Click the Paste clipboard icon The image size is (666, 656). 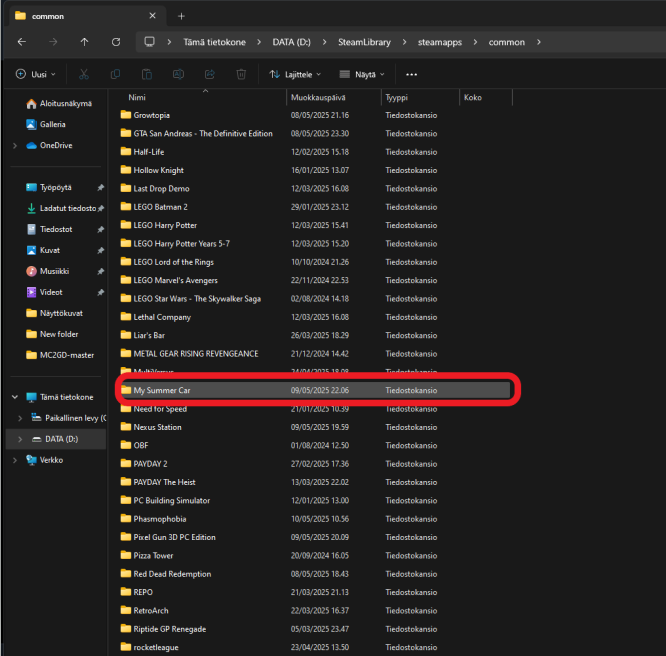[x=147, y=74]
